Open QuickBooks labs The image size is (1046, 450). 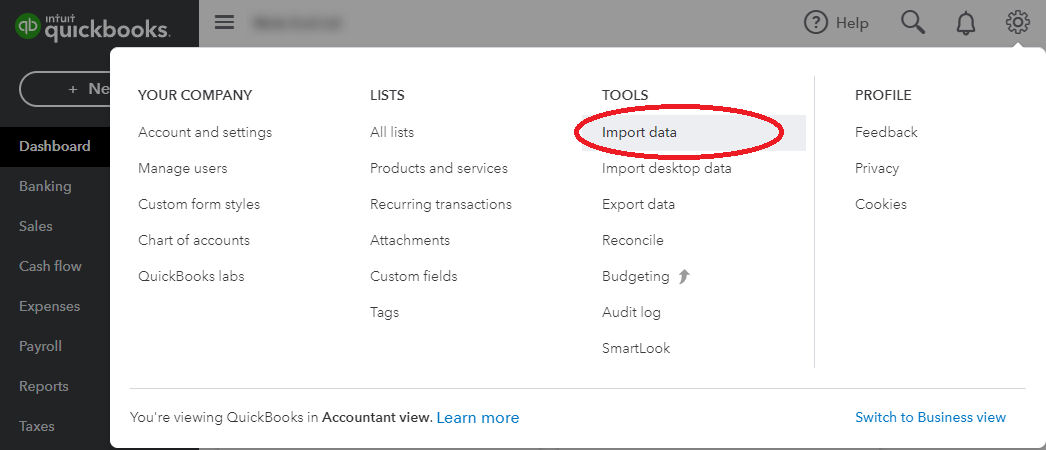coord(191,276)
